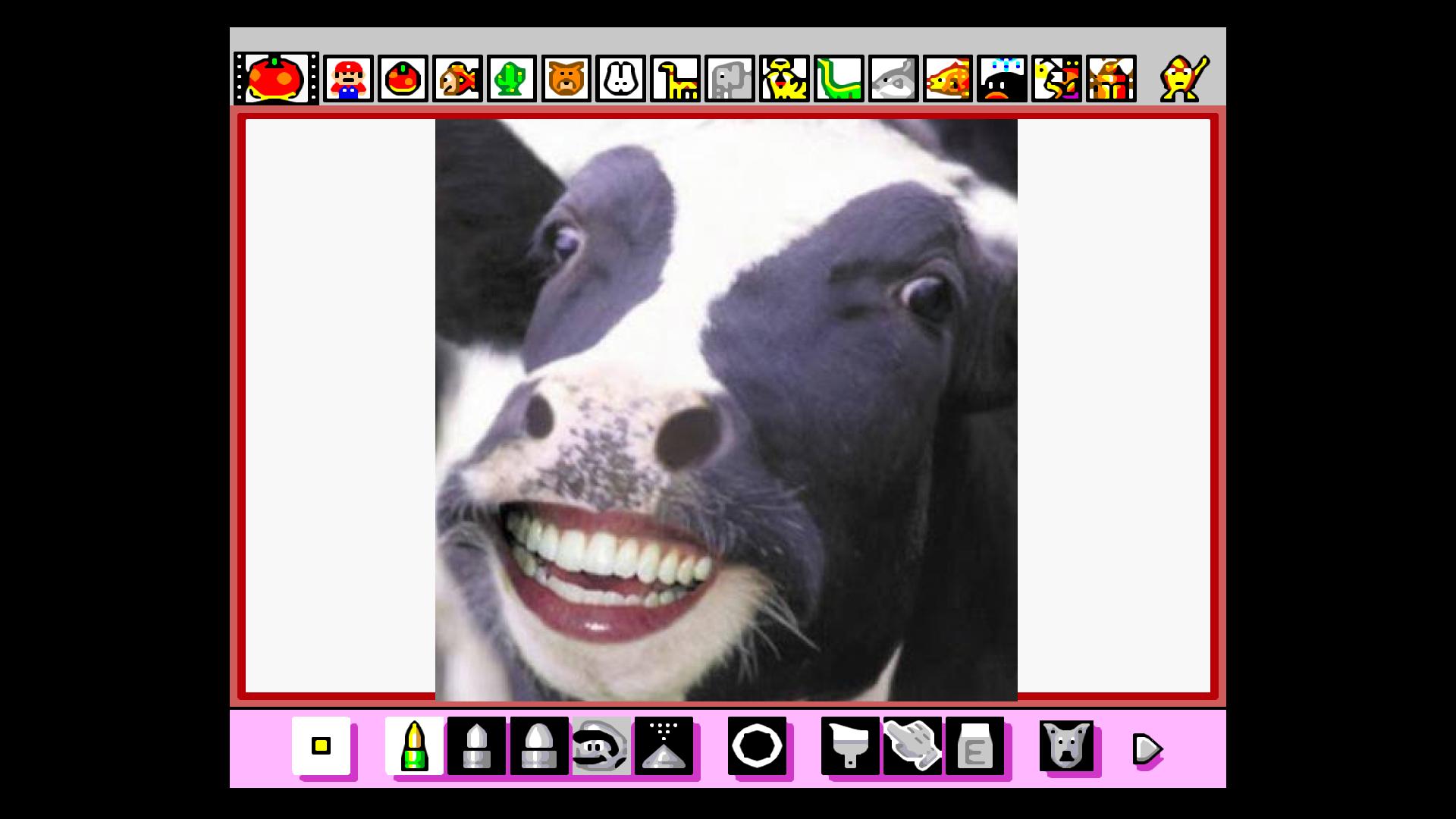Select the small pen tool
1456x819 pixels.
pyautogui.click(x=414, y=745)
